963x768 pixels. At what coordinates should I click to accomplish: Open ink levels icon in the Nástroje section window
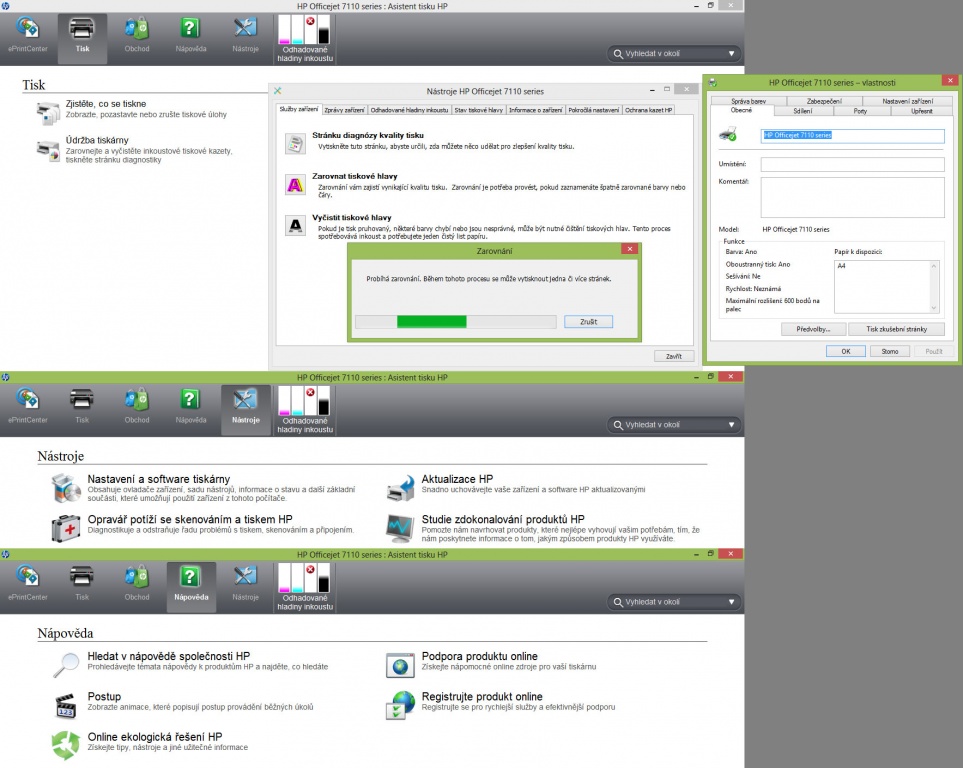click(305, 410)
